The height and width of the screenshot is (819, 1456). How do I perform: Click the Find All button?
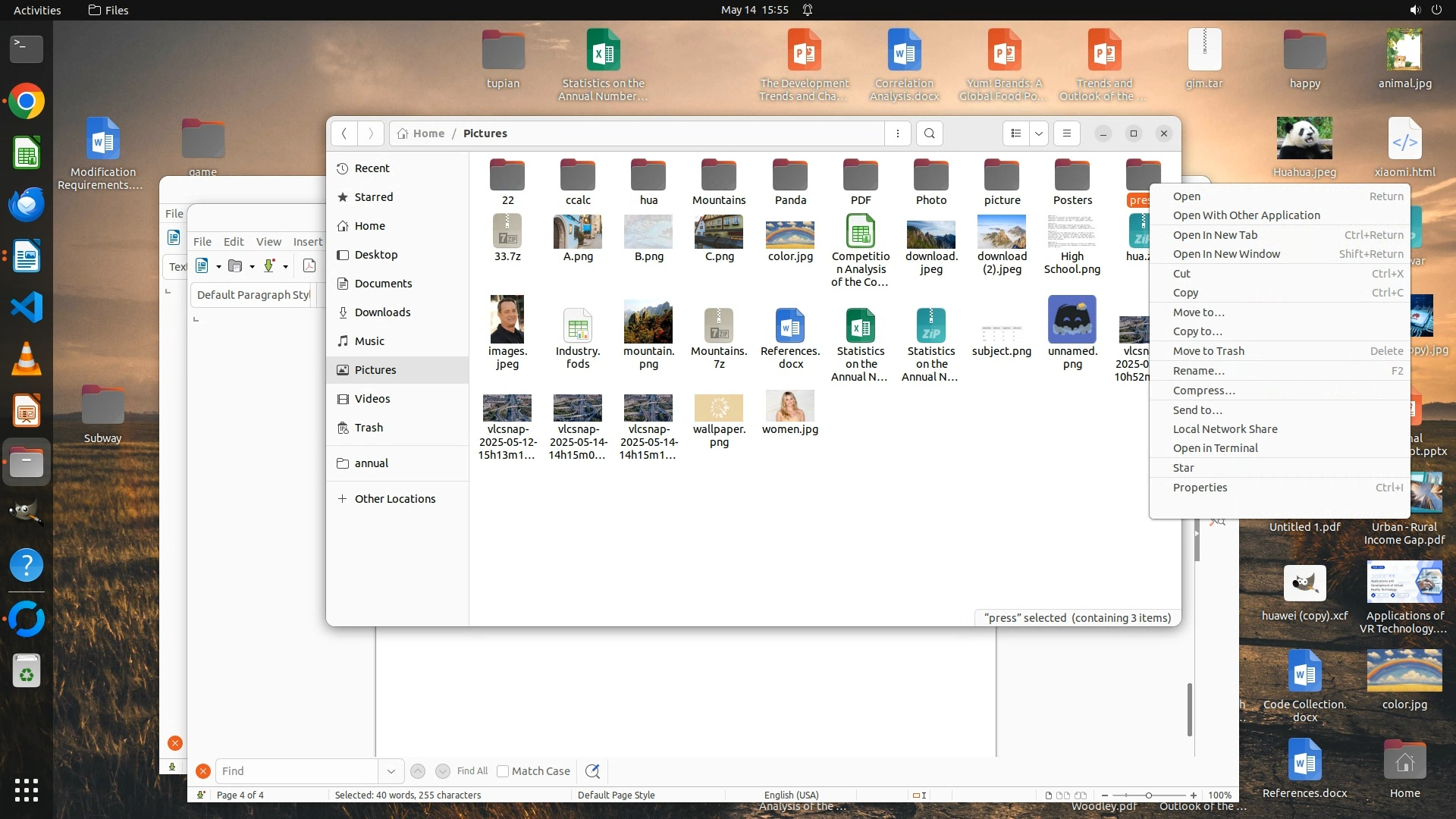tap(472, 771)
